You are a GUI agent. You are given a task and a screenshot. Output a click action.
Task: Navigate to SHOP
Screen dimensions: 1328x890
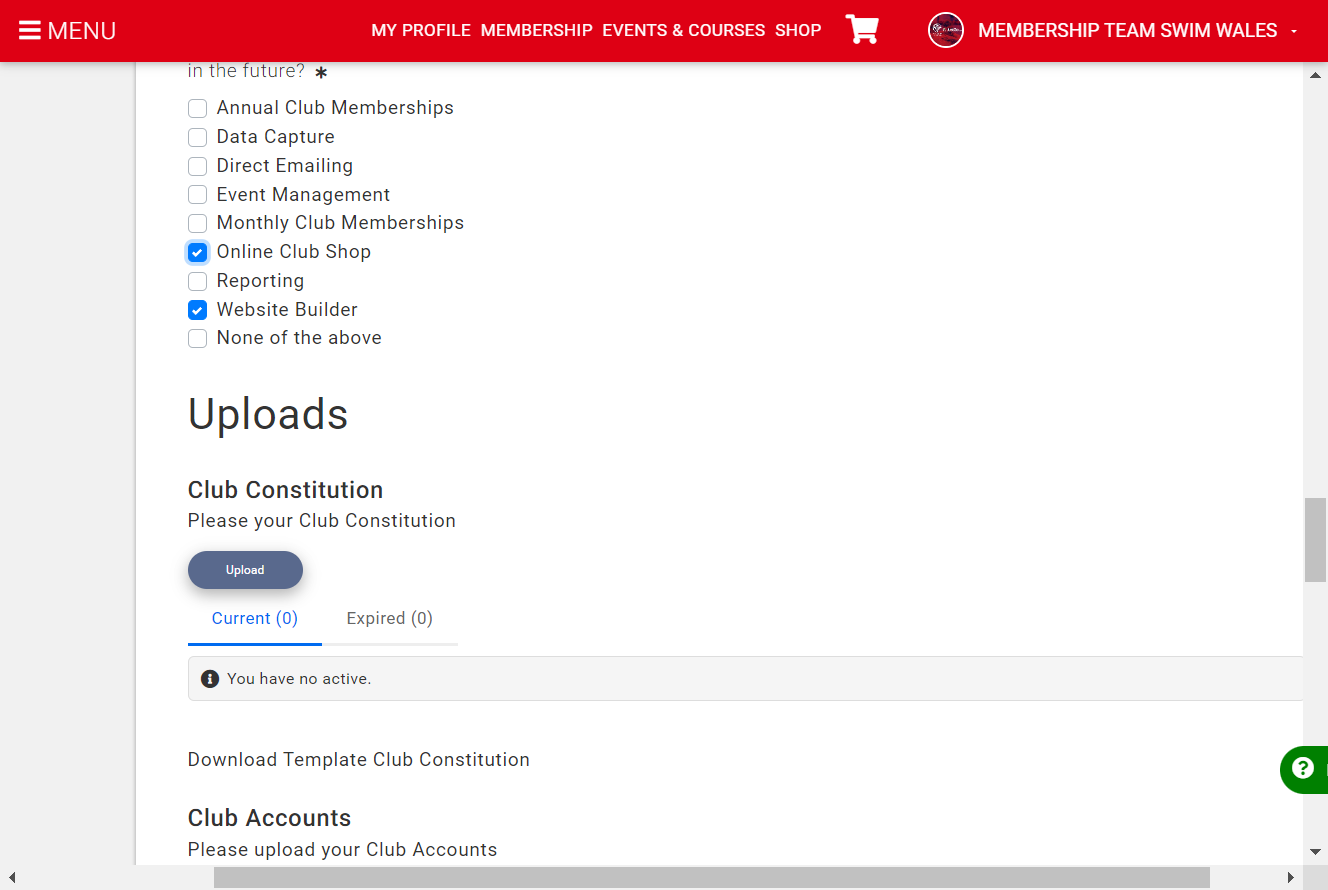(798, 30)
